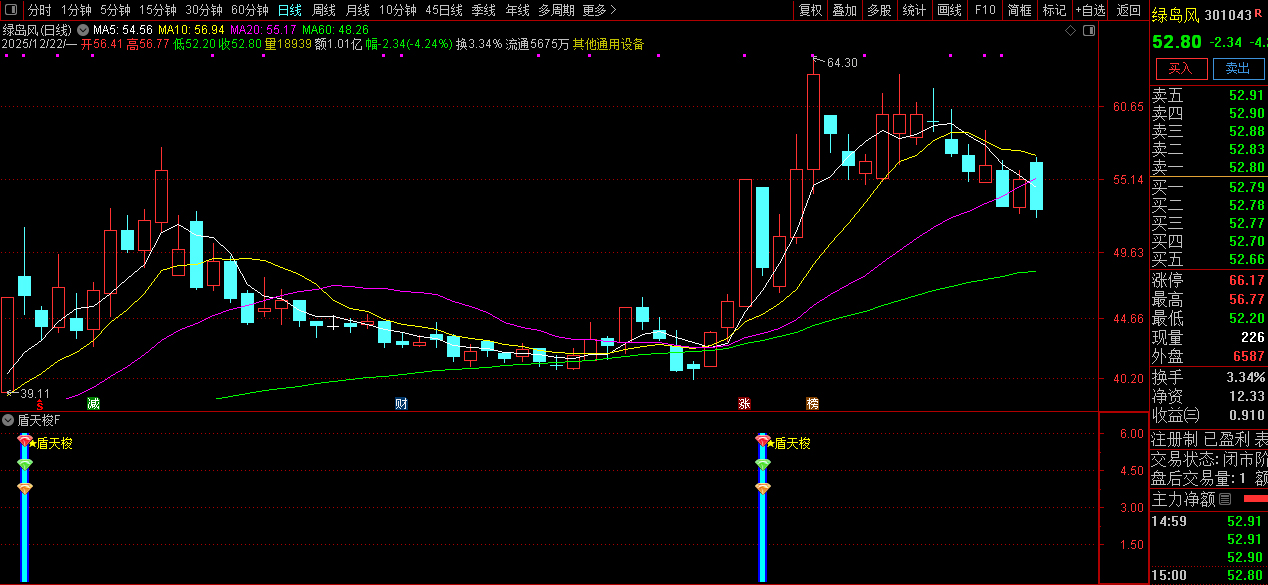Click the green gem on left signal bar

25,464
